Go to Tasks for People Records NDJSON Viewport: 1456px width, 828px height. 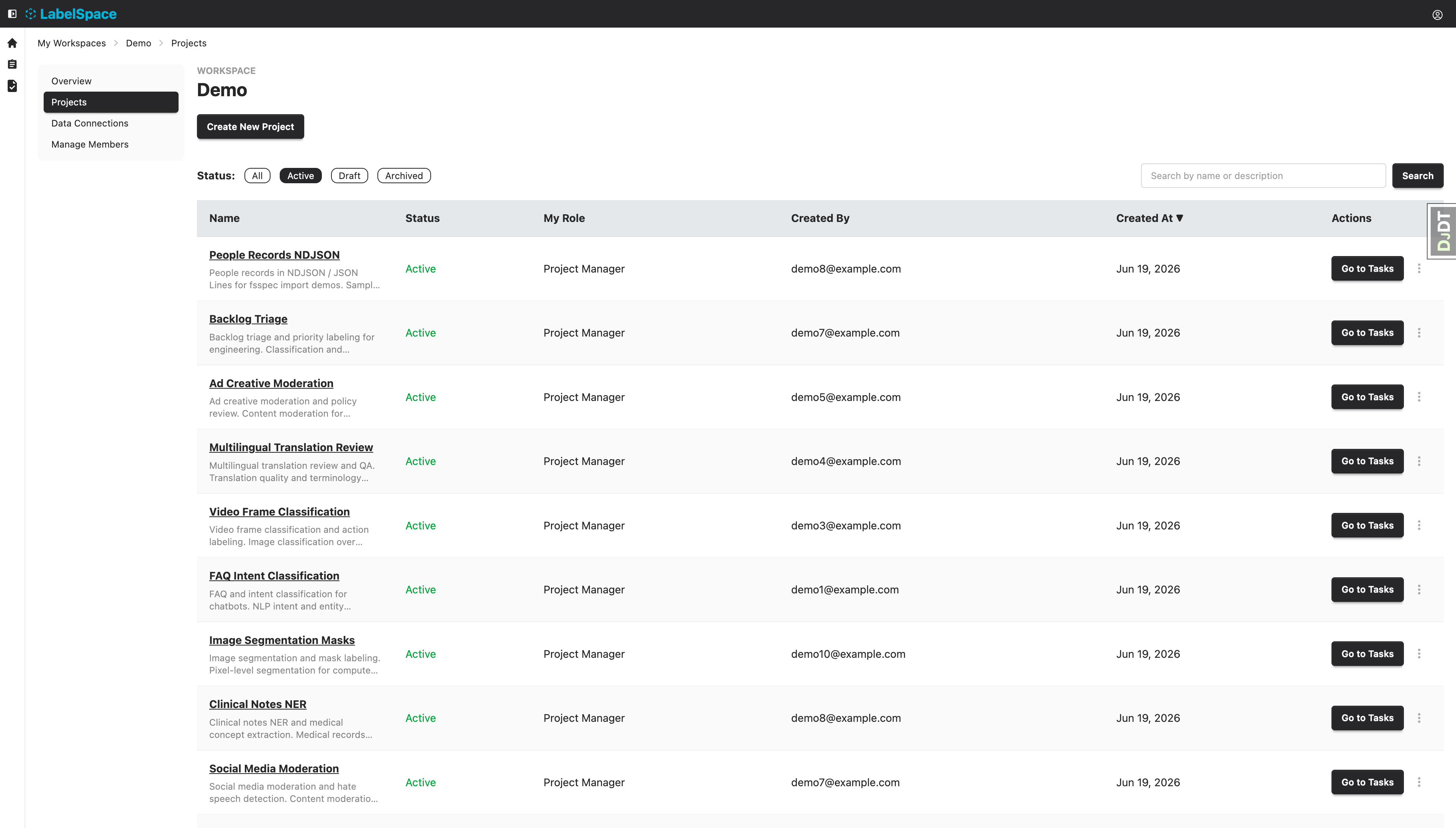pos(1367,268)
